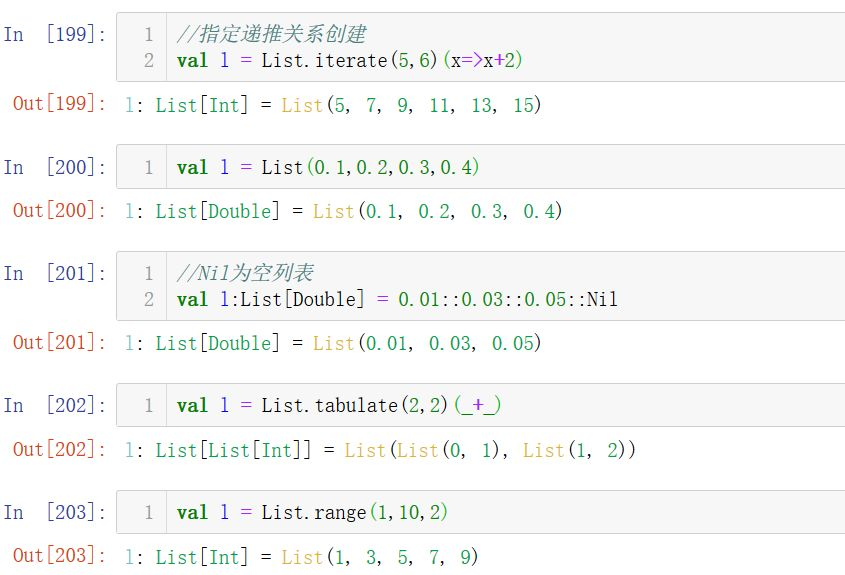This screenshot has height=575, width=845.
Task: Click the List.iterate code line in cell 199
Action: click(350, 61)
